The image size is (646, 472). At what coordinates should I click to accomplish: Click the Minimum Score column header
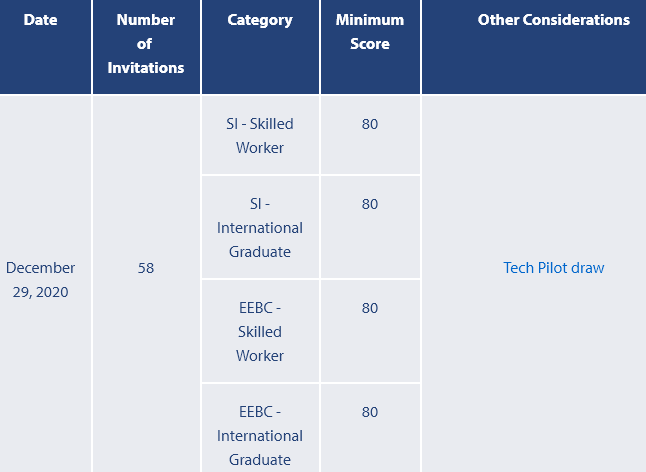[370, 32]
